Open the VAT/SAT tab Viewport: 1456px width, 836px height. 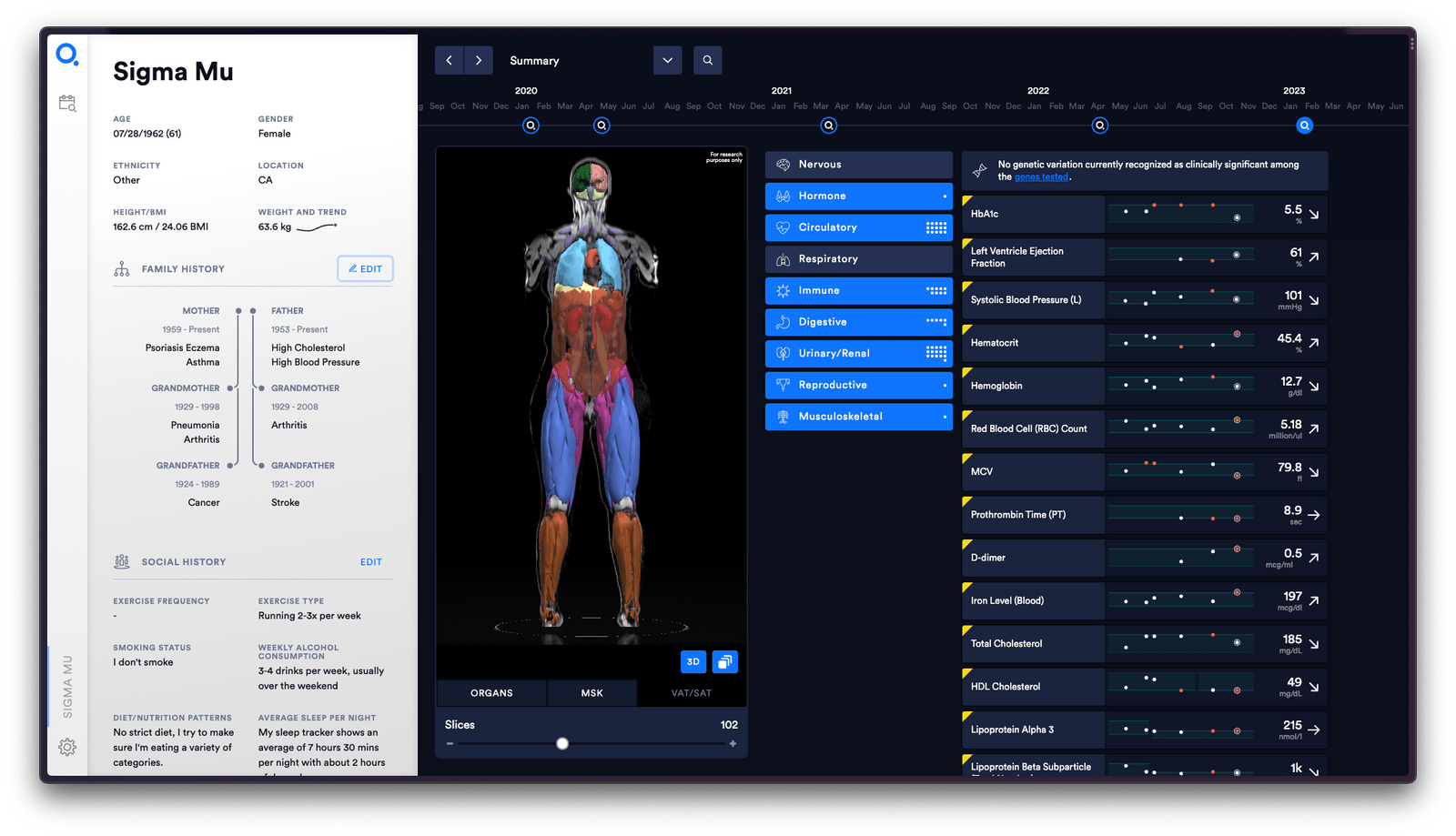point(693,692)
